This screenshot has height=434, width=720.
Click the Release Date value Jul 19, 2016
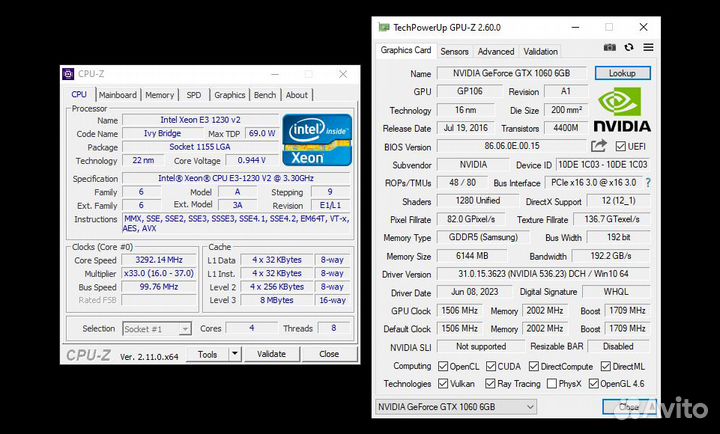(x=466, y=128)
